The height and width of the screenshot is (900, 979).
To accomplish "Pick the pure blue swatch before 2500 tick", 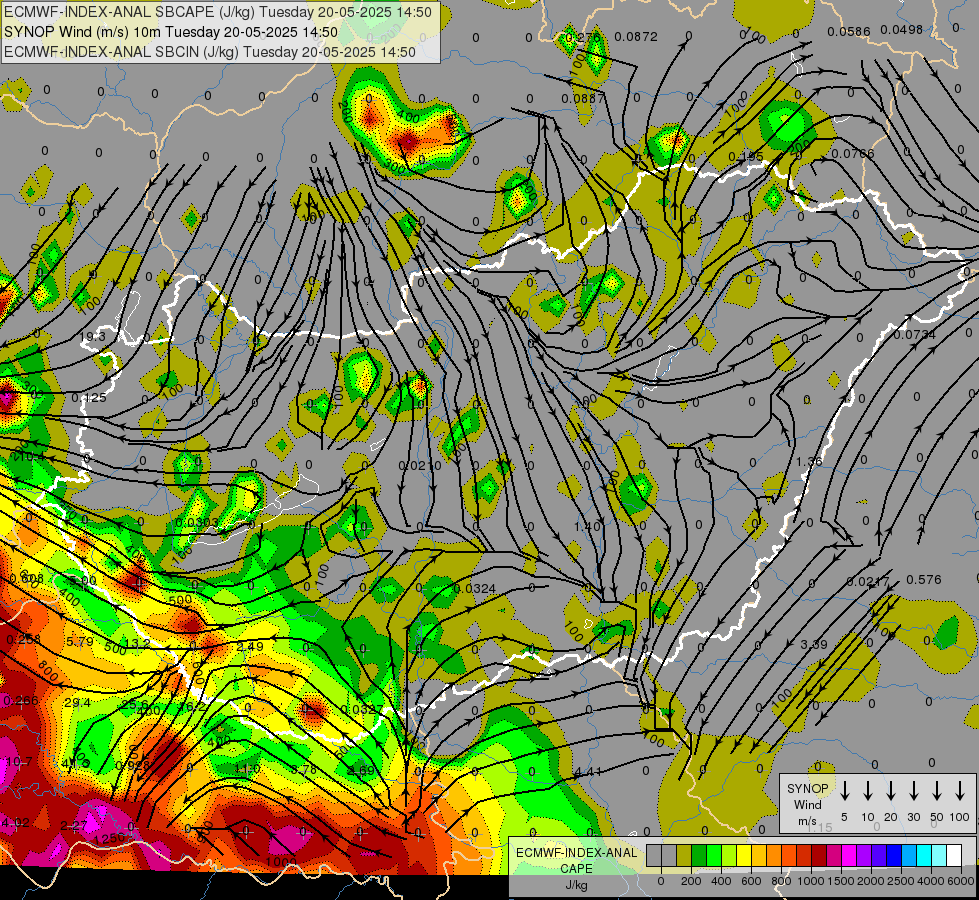I will click(894, 855).
